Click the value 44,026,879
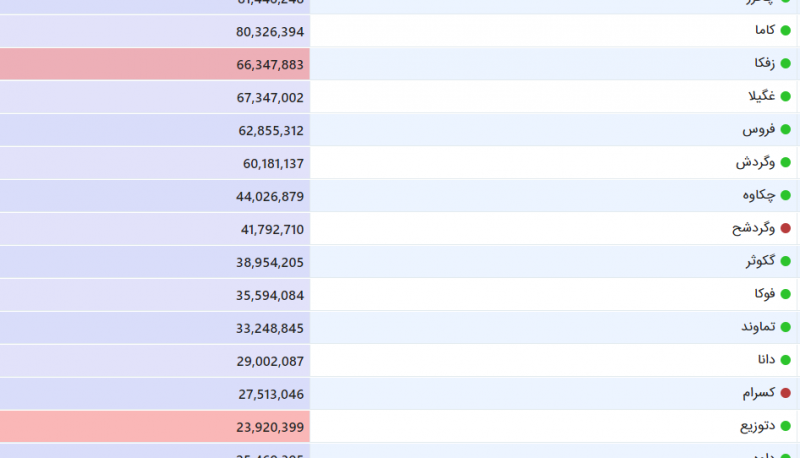Viewport: 800px width, 458px height. (270, 197)
